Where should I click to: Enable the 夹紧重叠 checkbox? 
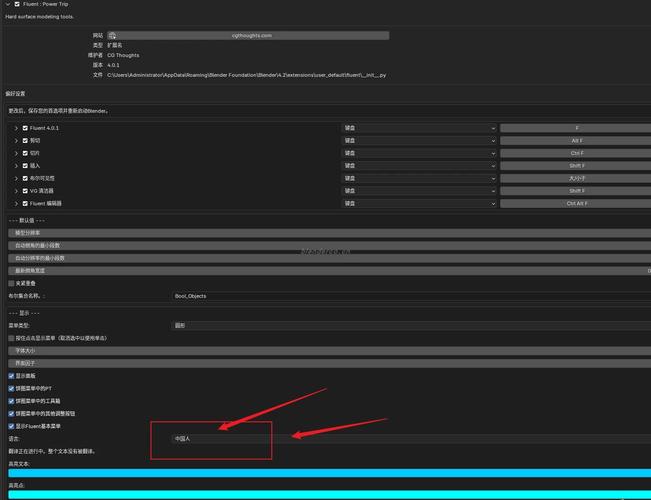(11, 283)
